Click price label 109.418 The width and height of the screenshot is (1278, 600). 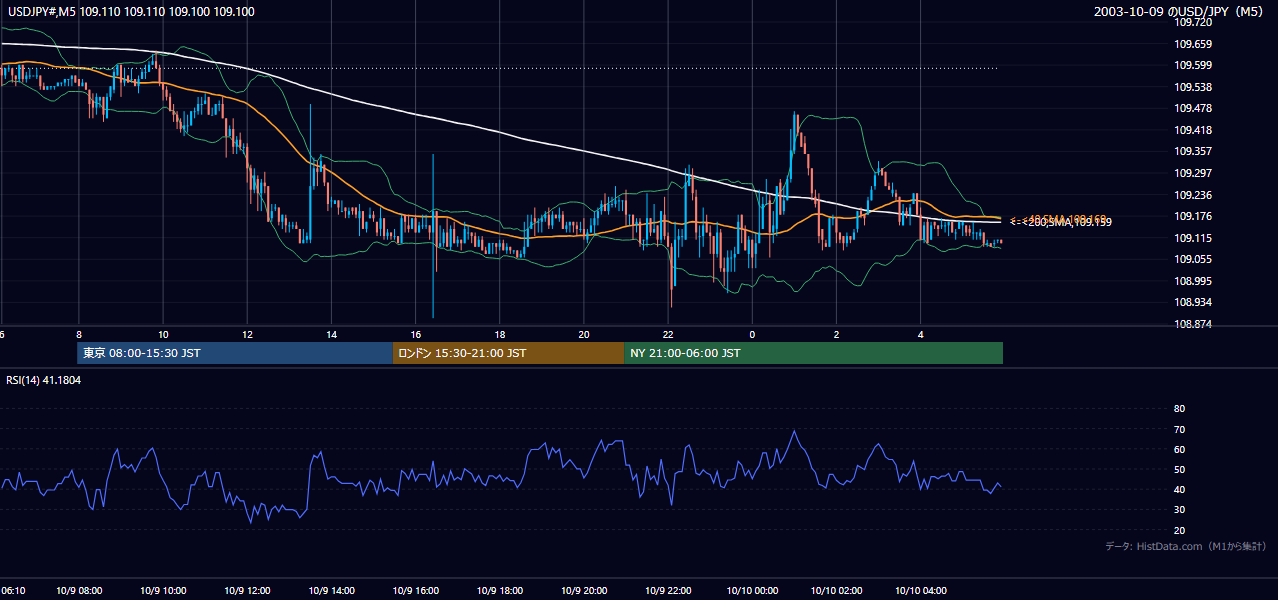(x=1193, y=130)
